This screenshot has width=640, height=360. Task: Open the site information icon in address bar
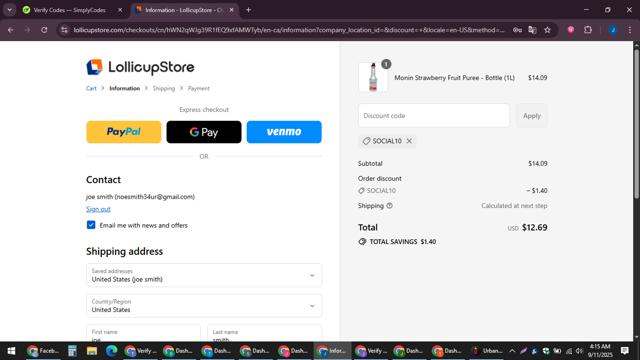[x=64, y=30]
